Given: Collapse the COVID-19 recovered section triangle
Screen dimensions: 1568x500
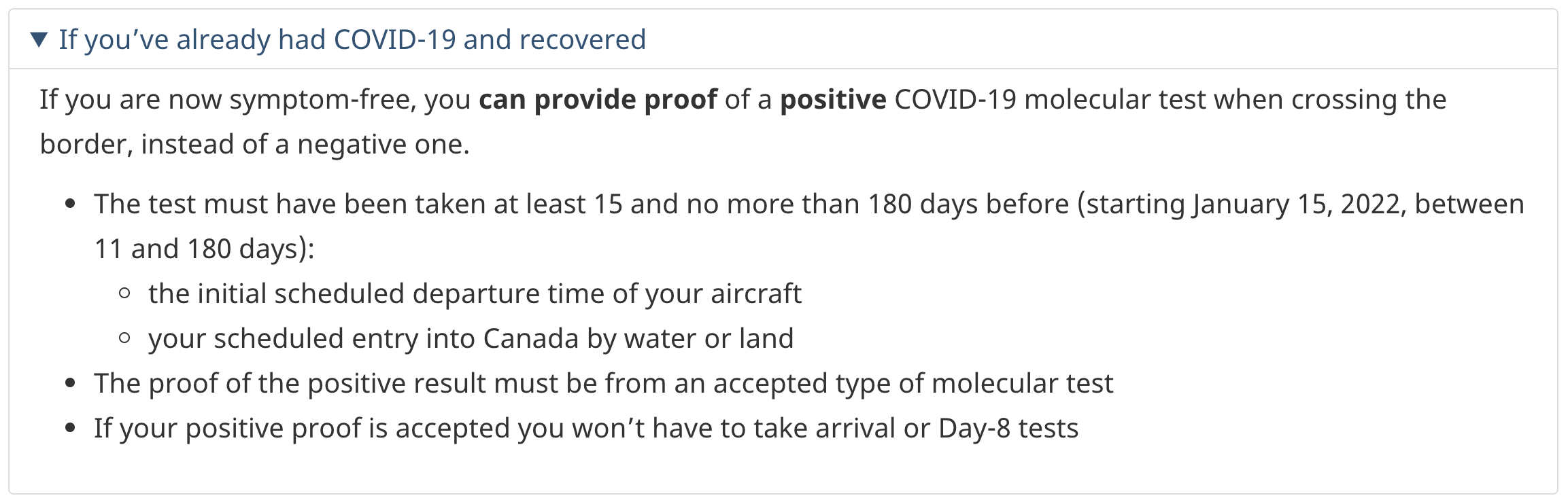Looking at the screenshot, I should coord(39,40).
